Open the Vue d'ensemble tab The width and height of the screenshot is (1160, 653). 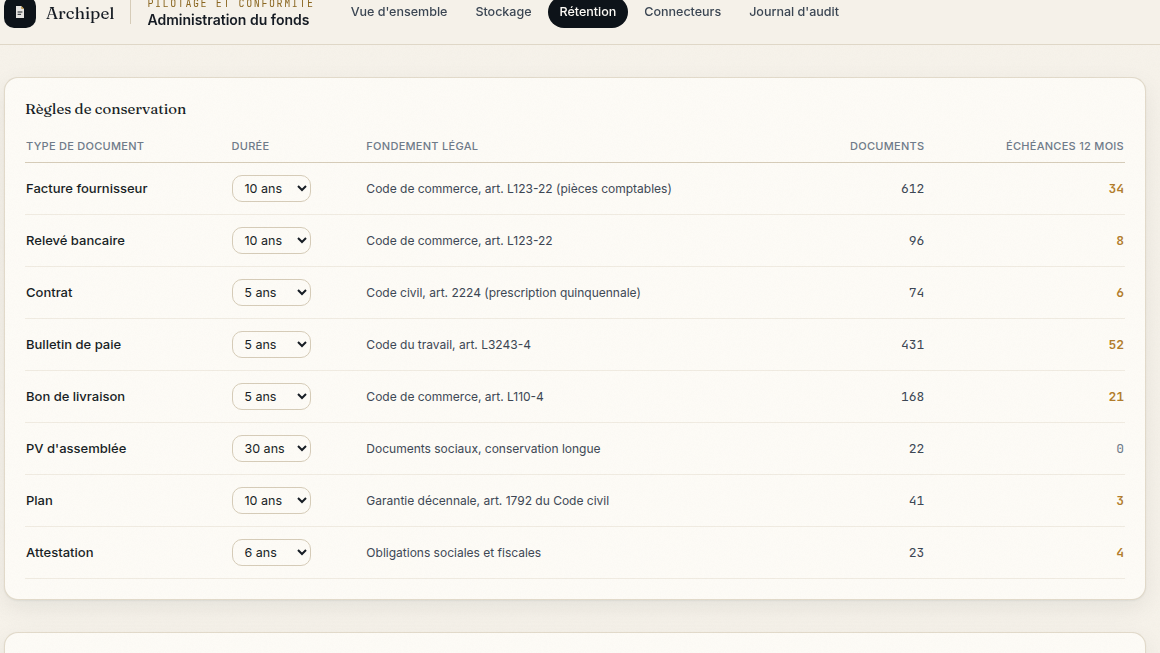tap(399, 12)
